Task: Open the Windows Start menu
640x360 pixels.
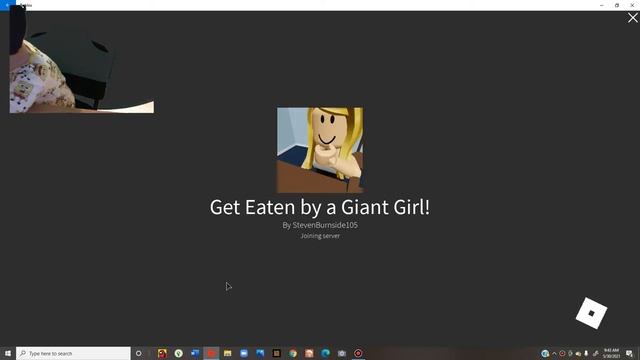Action: click(x=8, y=353)
